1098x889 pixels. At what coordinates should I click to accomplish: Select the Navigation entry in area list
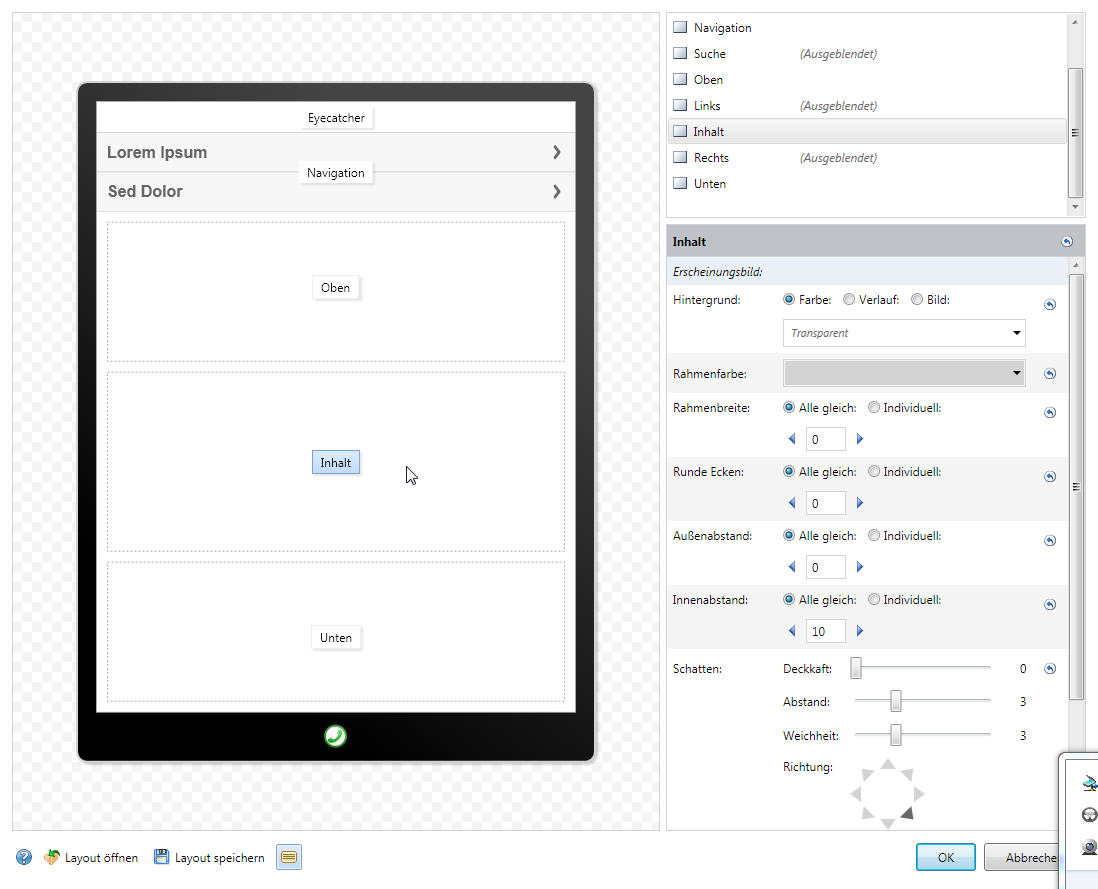(x=722, y=28)
